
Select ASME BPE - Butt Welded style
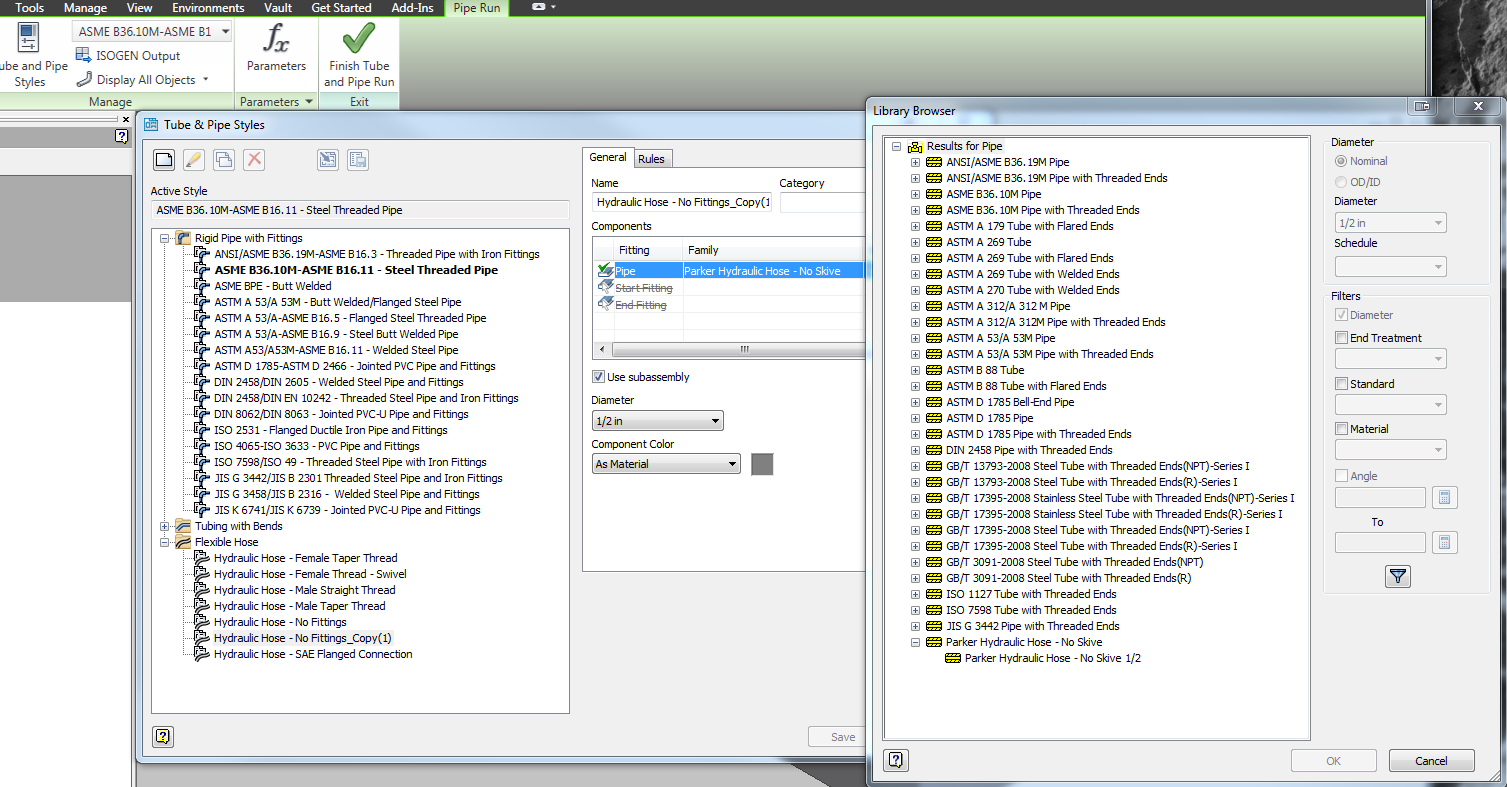tap(273, 286)
